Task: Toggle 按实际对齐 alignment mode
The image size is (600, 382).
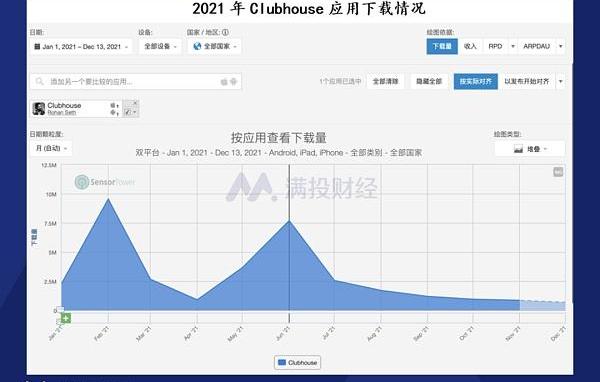Action: 476,82
